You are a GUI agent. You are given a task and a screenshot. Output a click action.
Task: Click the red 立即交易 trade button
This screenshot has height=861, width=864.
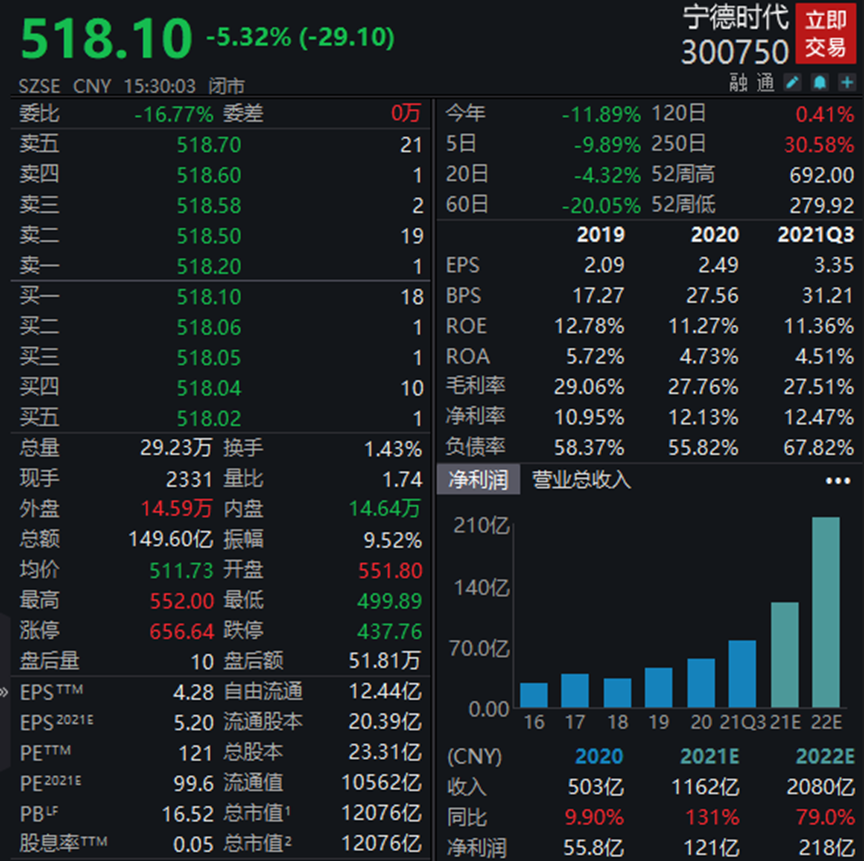pyautogui.click(x=825, y=34)
